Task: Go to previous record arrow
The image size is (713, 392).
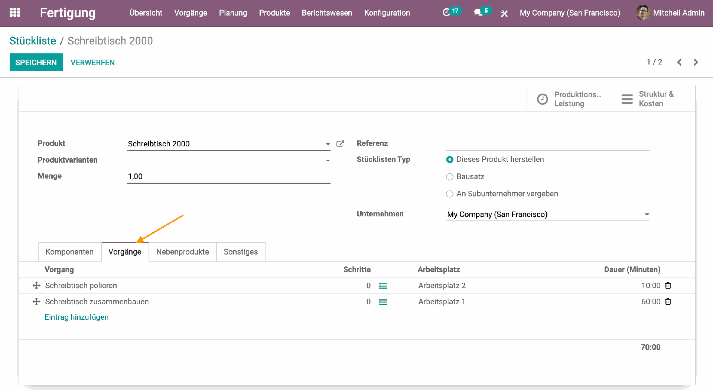Action: coord(679,62)
